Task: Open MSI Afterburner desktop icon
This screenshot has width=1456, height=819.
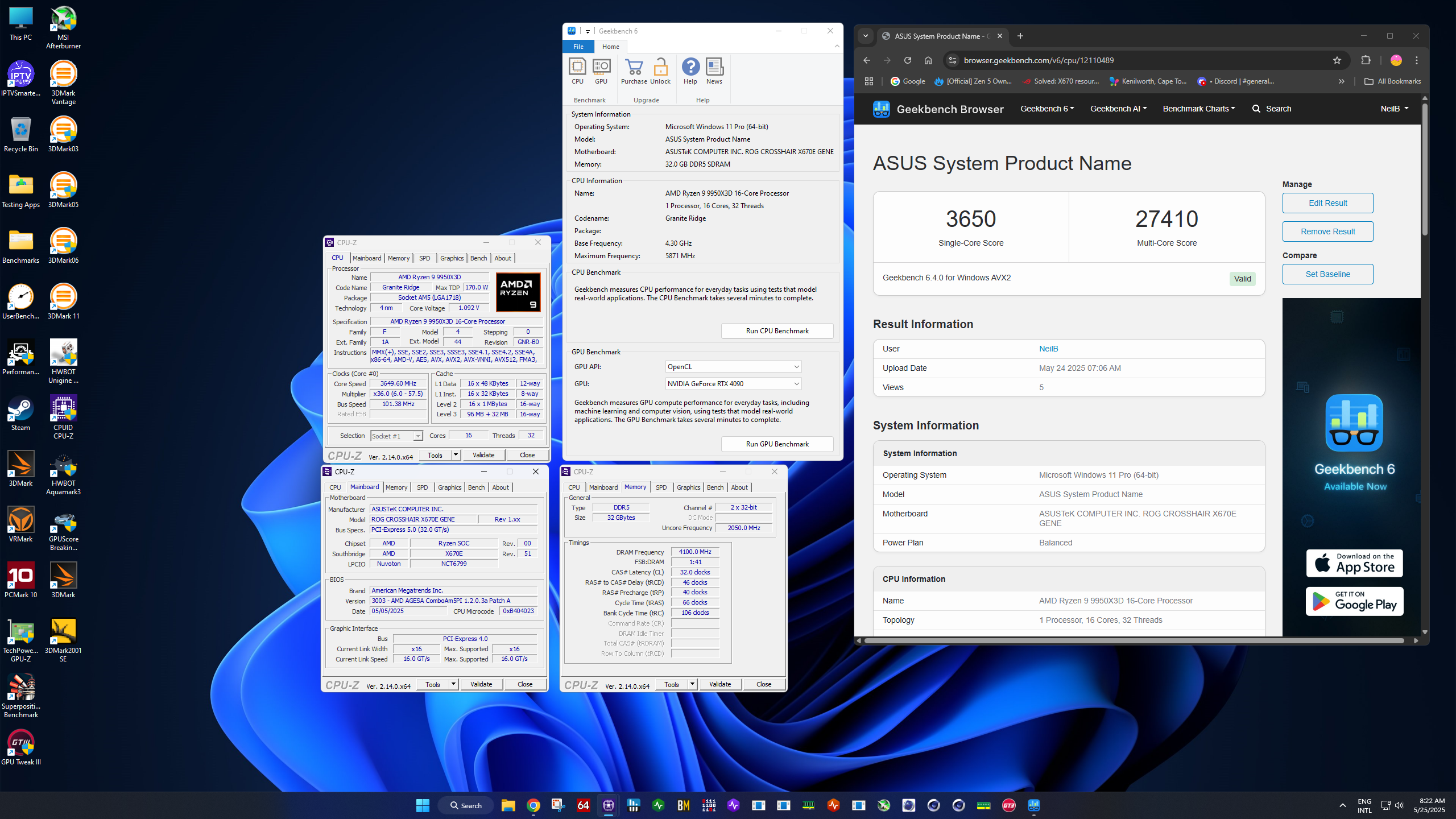Action: (x=63, y=27)
